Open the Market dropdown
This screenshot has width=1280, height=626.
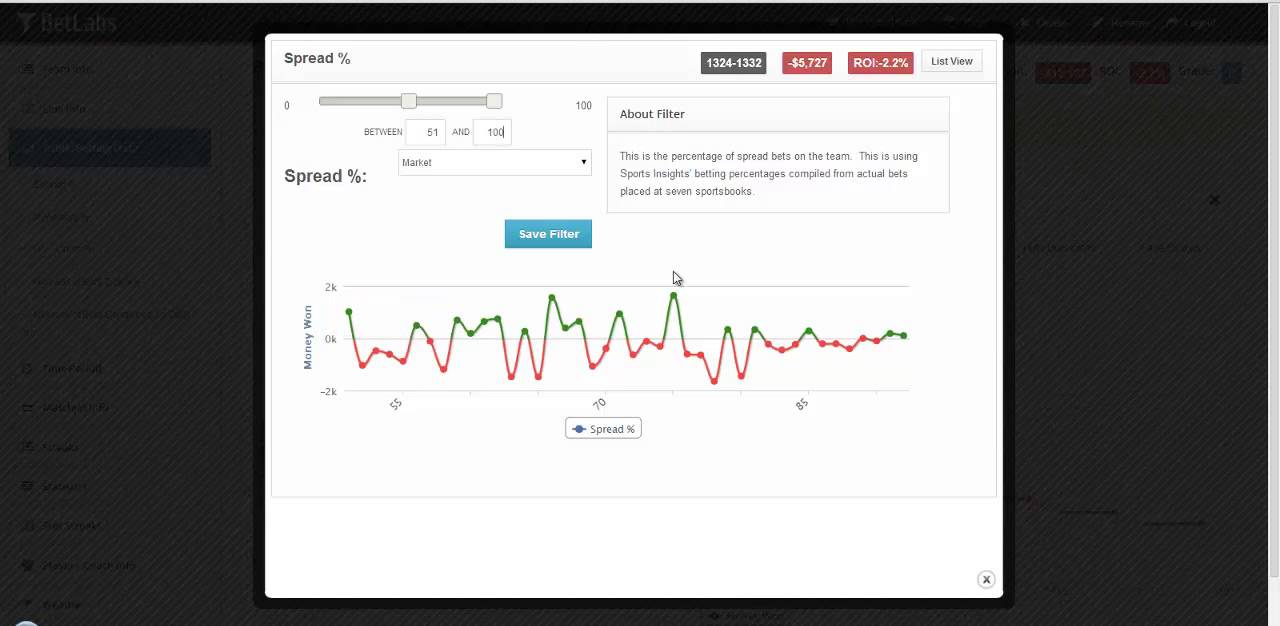(x=494, y=162)
